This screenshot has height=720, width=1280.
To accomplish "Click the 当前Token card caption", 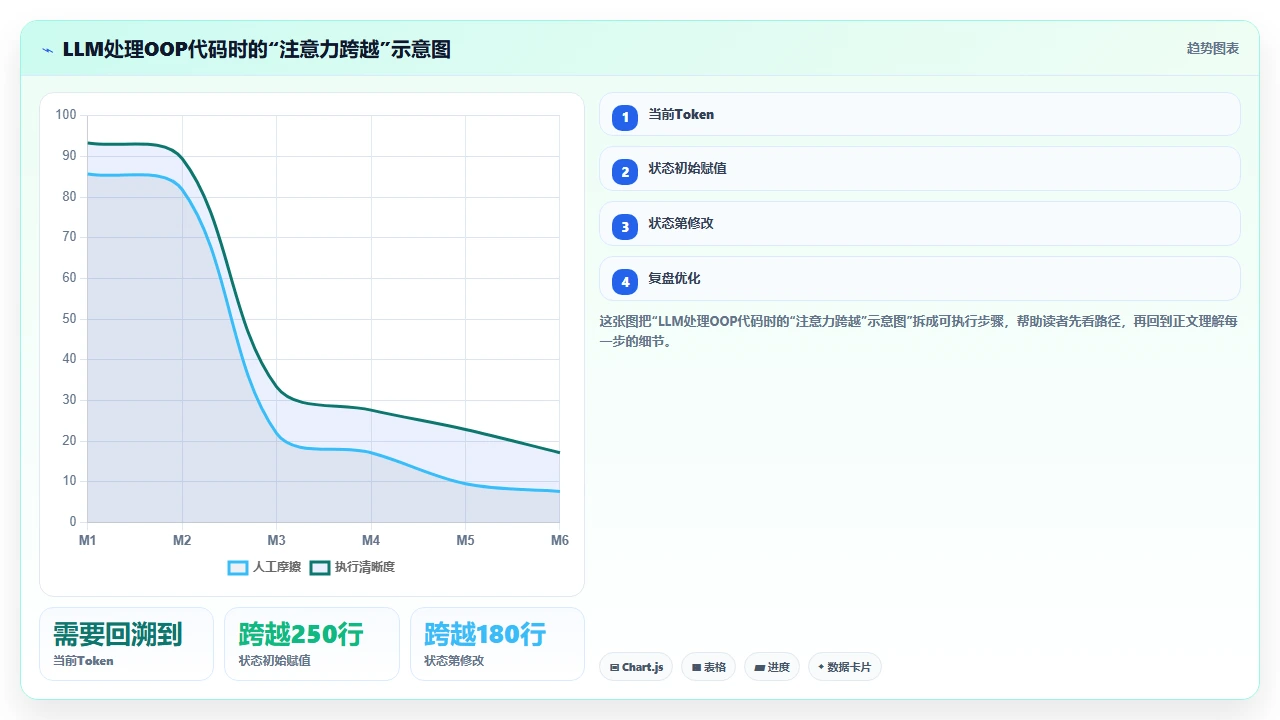I will coord(83,661).
